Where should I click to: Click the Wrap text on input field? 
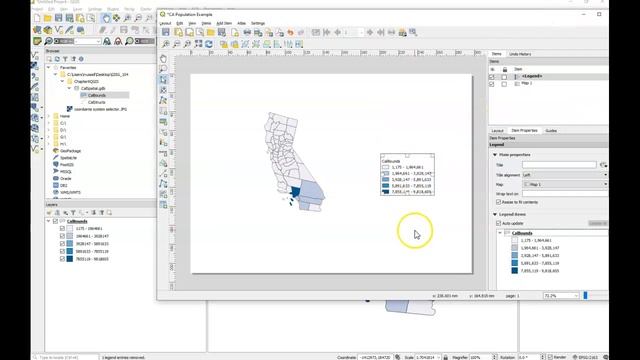(x=565, y=194)
